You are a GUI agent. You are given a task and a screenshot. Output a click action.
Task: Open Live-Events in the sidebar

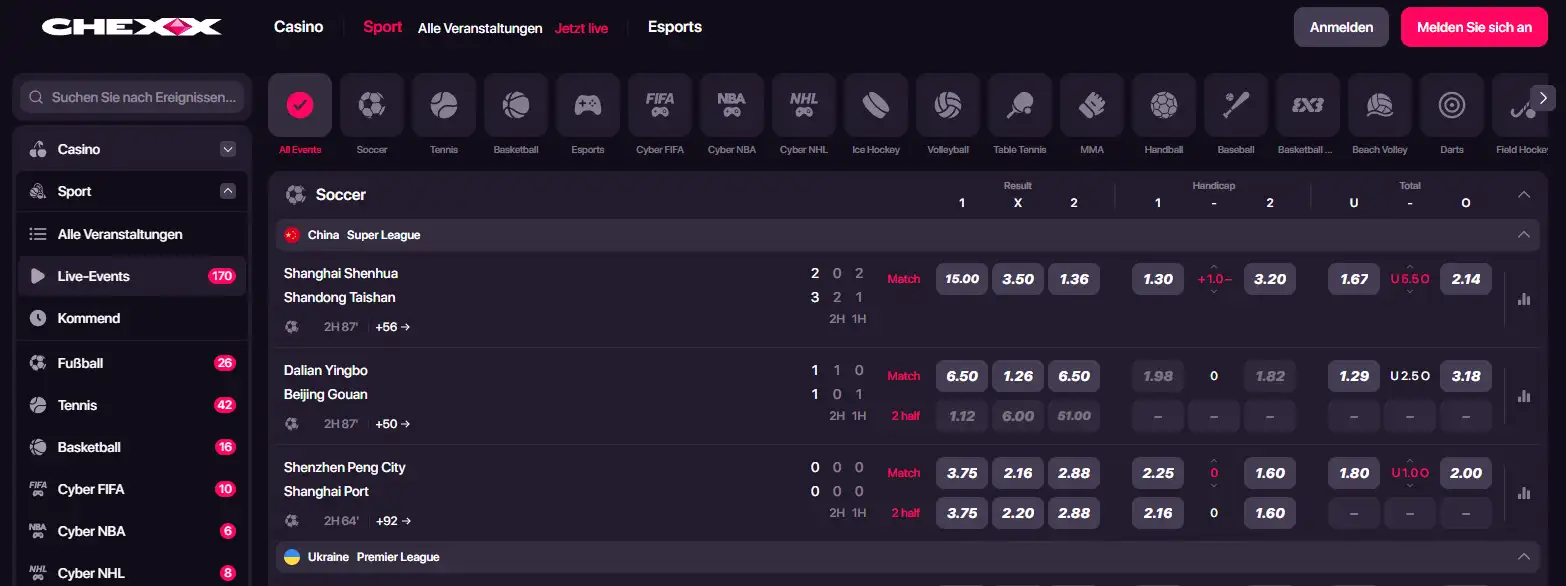click(x=132, y=276)
